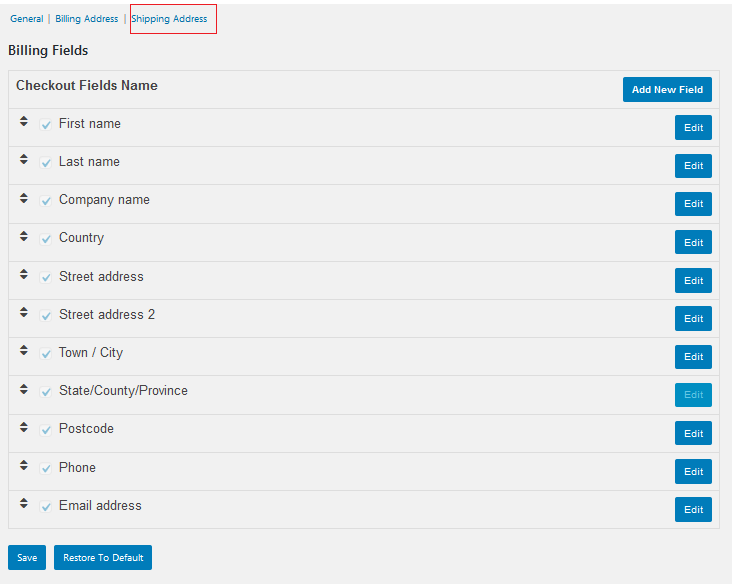Click the sort handle for State/County/Province
Image resolution: width=732 pixels, height=584 pixels.
[x=24, y=389]
